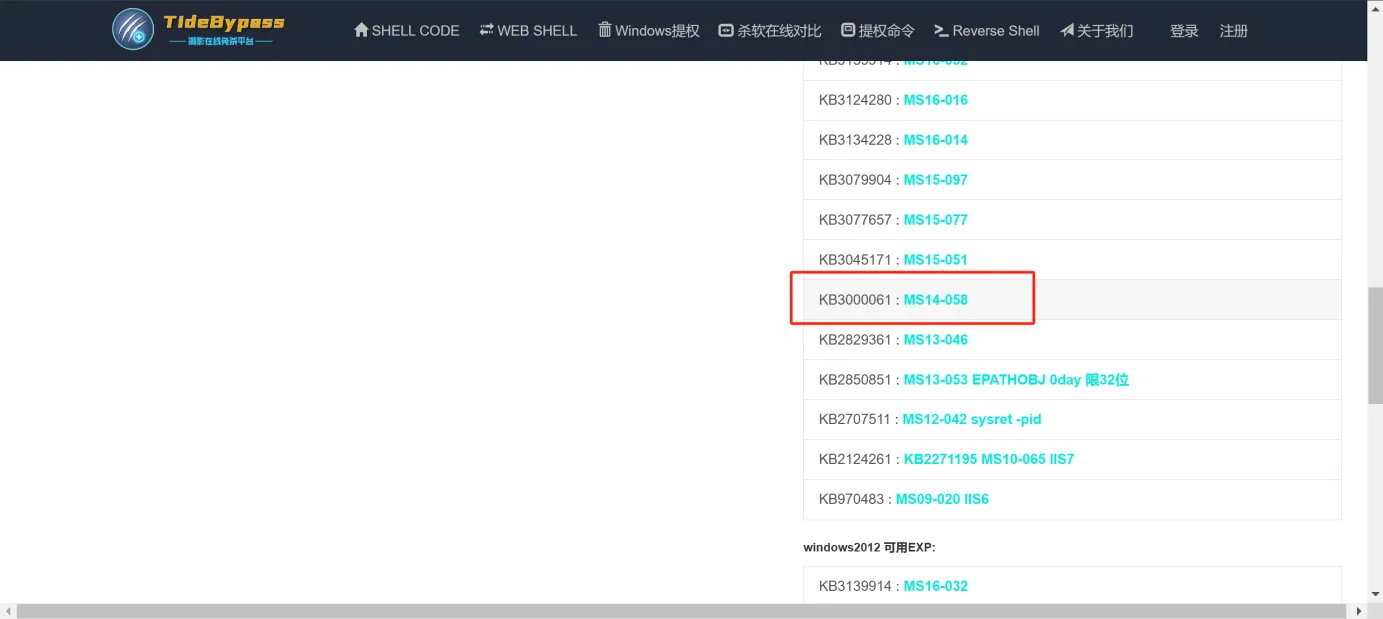Open MS13-053 EPATHOBJ 0day link
Screen dimensions: 1383x619
click(1016, 380)
